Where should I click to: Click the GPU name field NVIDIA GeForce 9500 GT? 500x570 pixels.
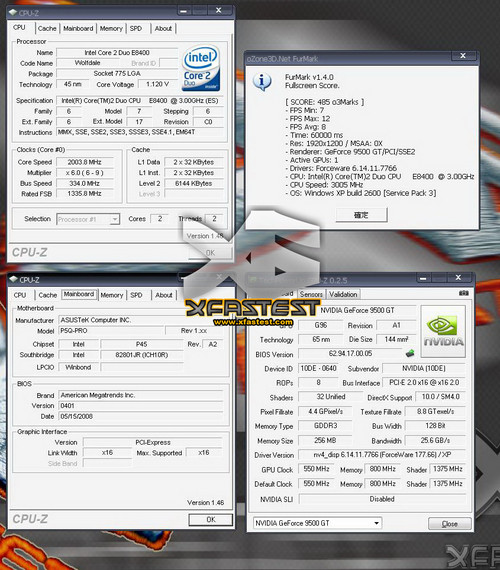[x=357, y=310]
